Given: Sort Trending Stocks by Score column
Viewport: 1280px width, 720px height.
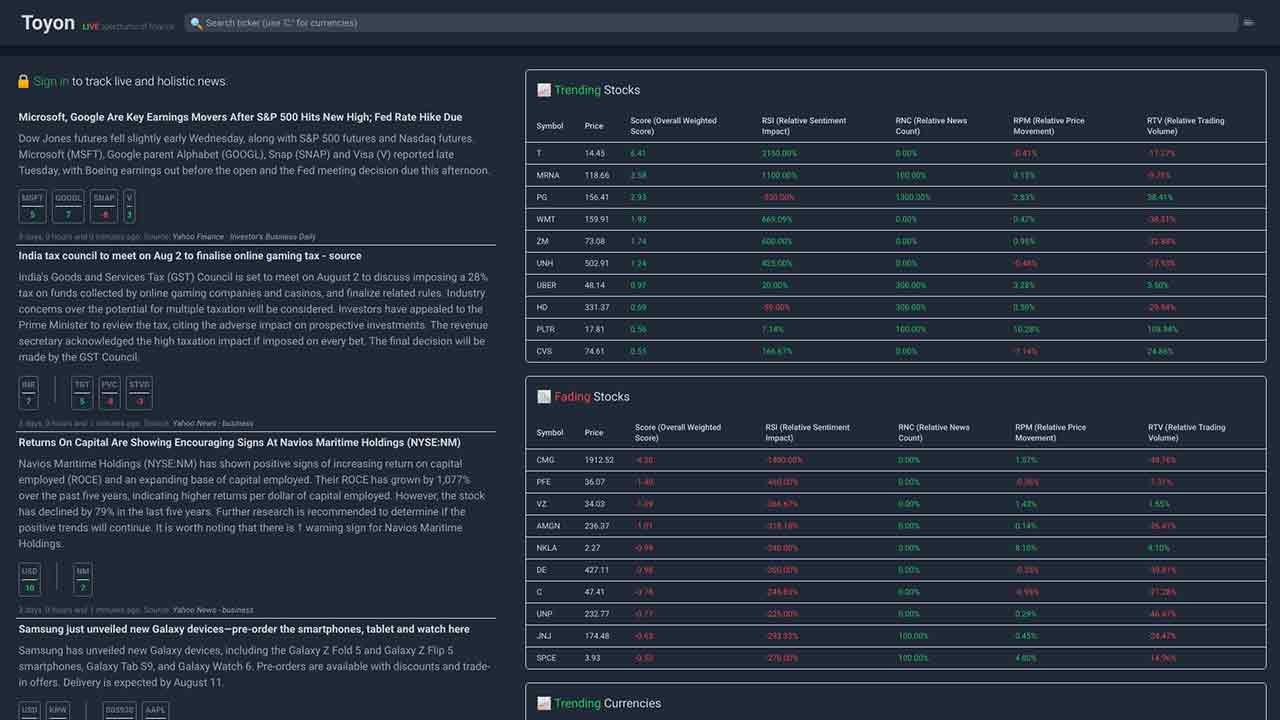Looking at the screenshot, I should 674,126.
